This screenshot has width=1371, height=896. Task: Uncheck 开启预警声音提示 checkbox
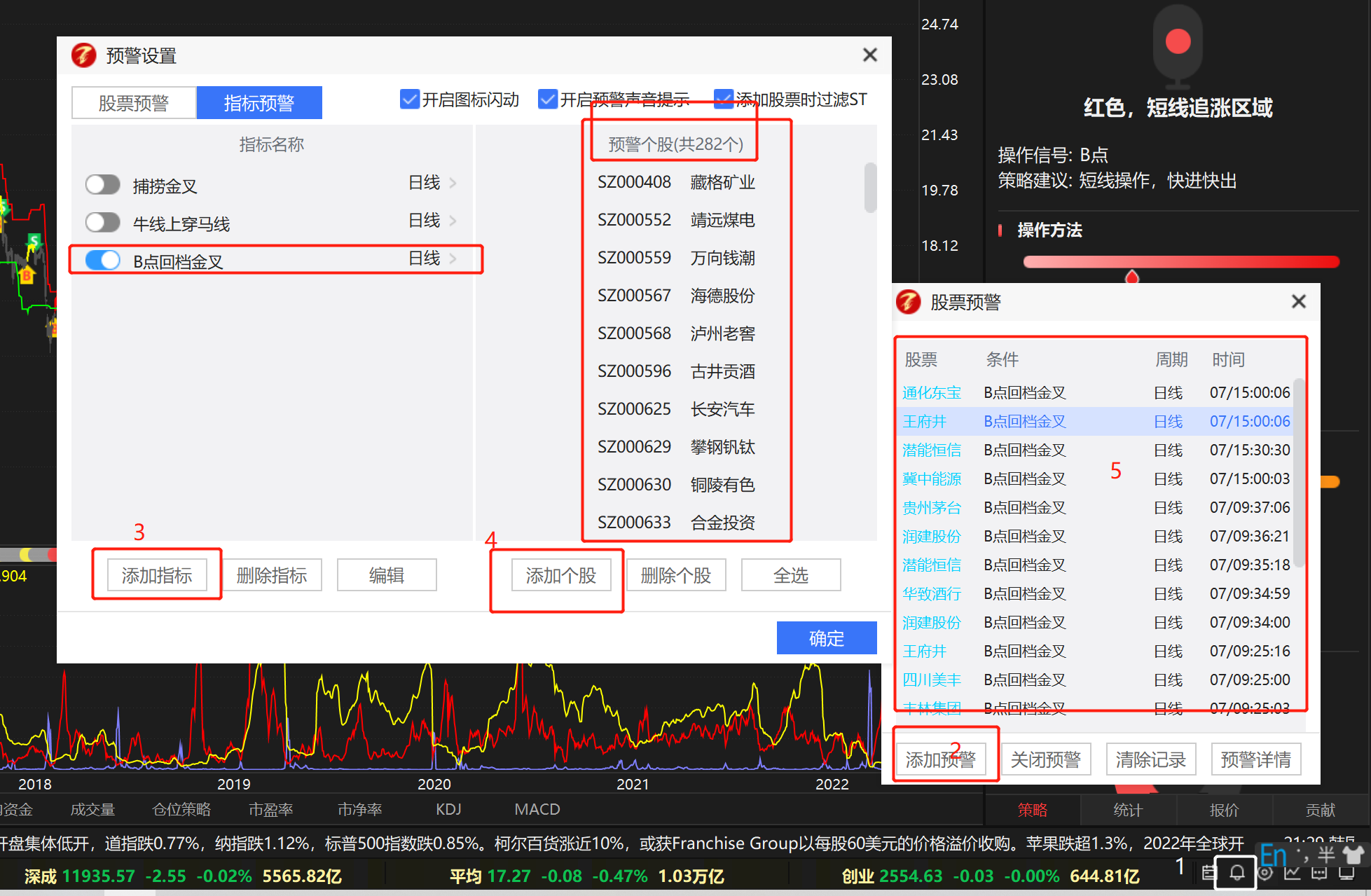547,99
